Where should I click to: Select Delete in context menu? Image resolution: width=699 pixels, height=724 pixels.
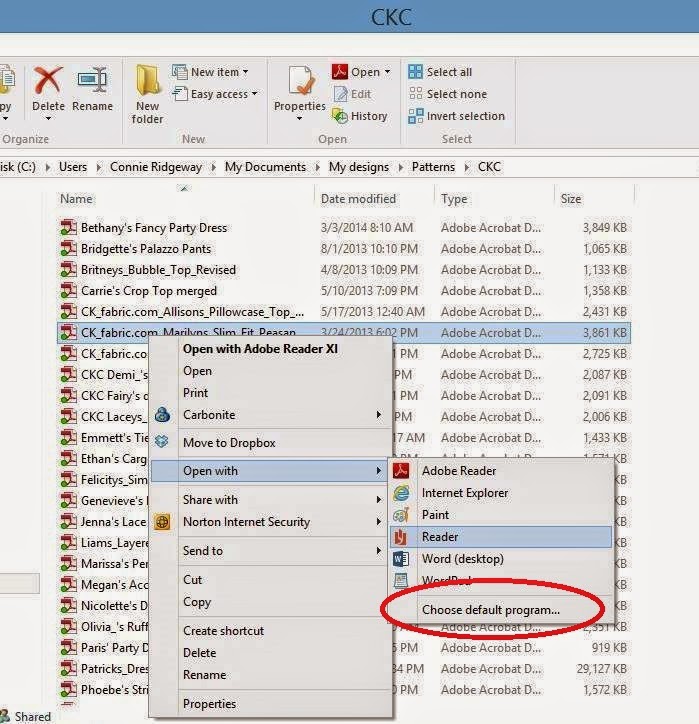pos(199,653)
